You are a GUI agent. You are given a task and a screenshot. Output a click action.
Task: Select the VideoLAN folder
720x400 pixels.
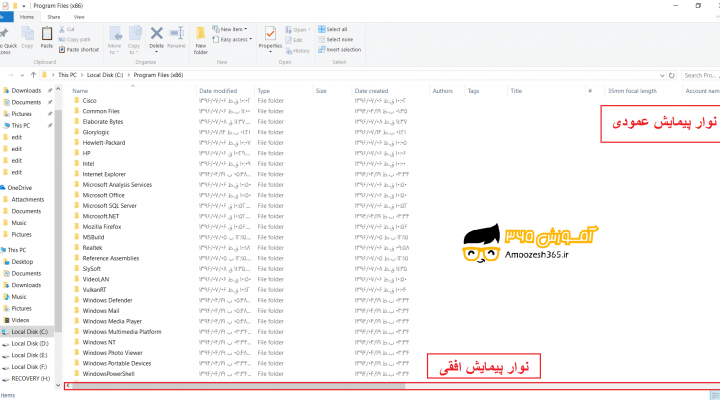click(96, 279)
